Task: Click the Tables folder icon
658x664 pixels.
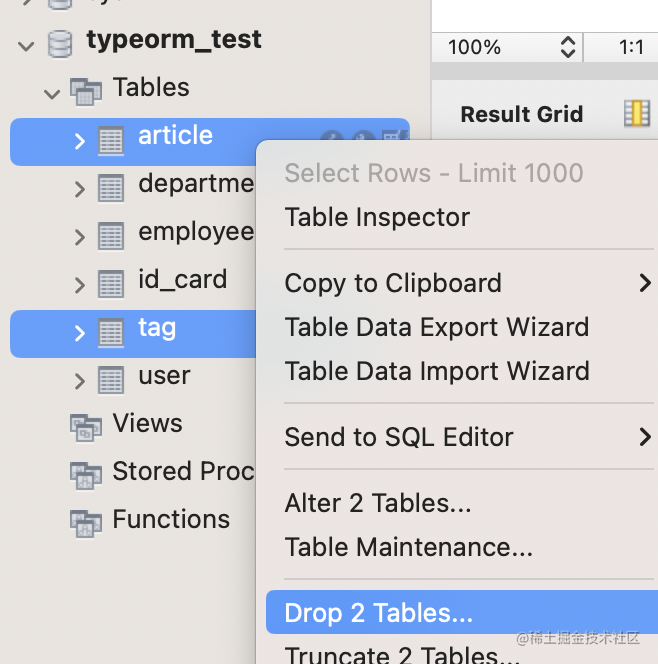Action: [86, 90]
